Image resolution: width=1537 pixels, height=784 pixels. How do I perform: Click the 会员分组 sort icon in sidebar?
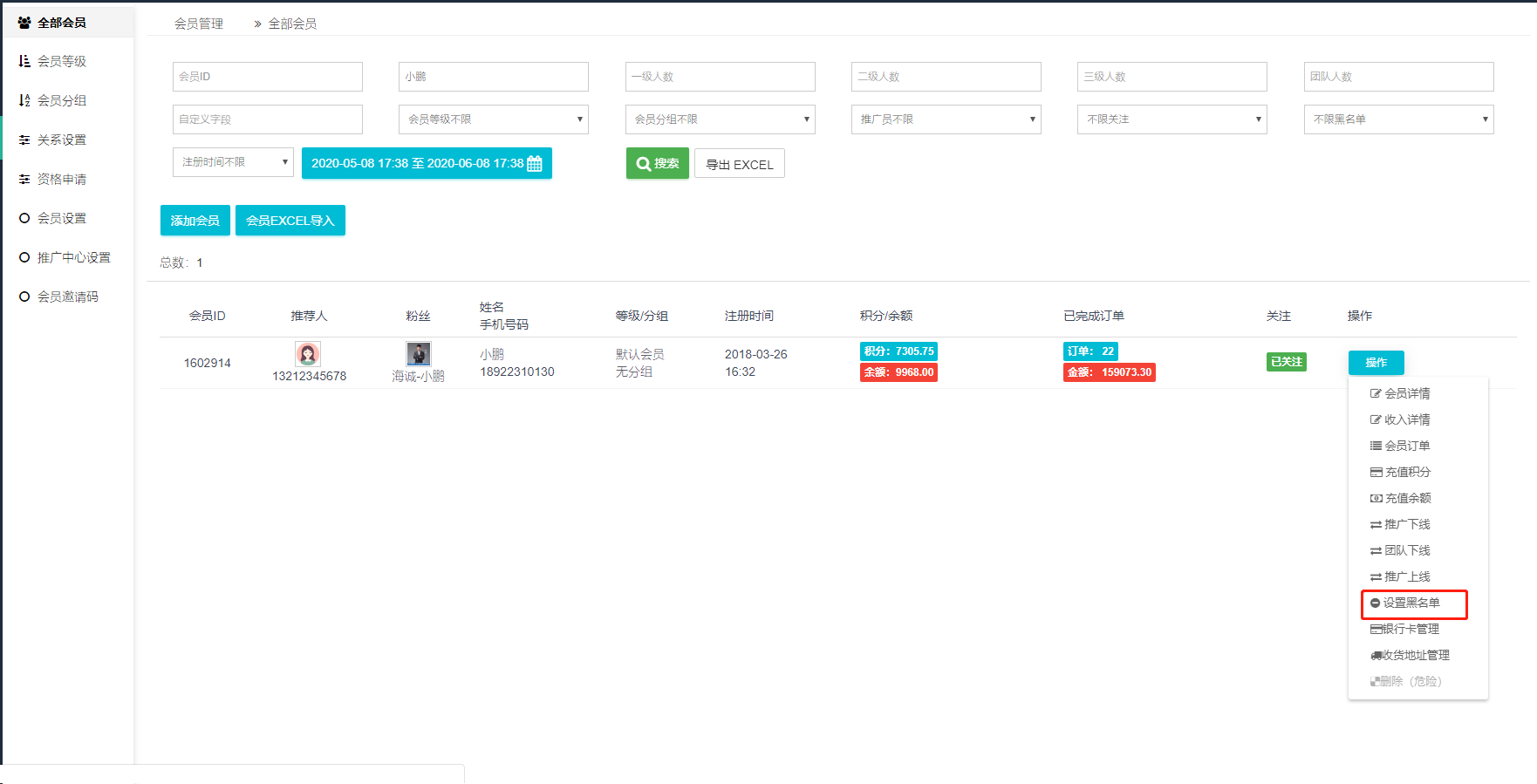pos(24,100)
